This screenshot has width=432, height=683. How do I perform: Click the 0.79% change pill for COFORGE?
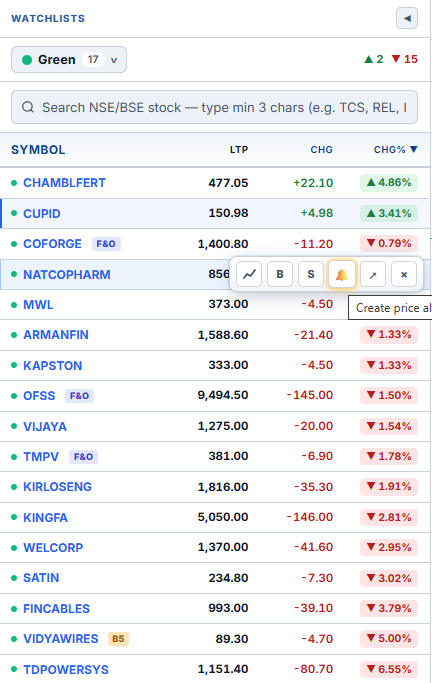(x=389, y=243)
